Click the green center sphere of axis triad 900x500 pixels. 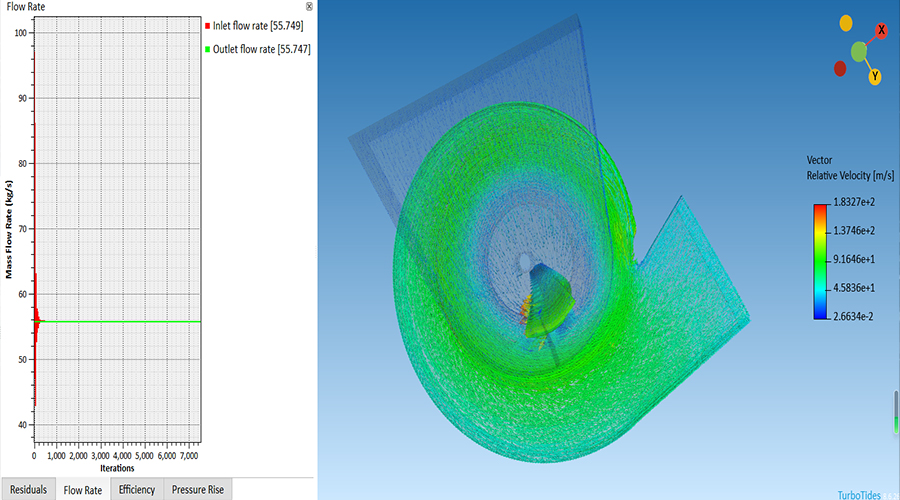(860, 50)
